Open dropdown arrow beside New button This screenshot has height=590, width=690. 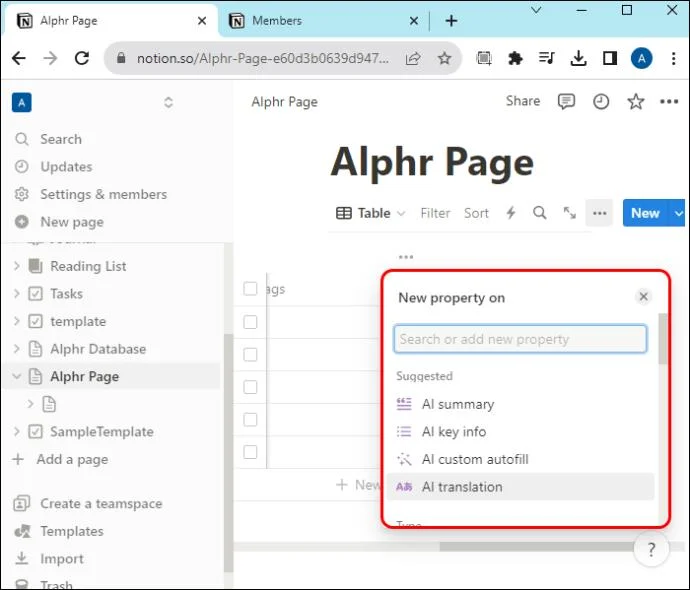(678, 213)
